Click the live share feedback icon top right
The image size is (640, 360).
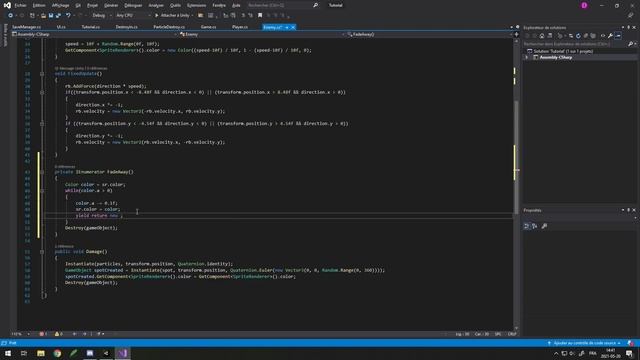coord(630,16)
